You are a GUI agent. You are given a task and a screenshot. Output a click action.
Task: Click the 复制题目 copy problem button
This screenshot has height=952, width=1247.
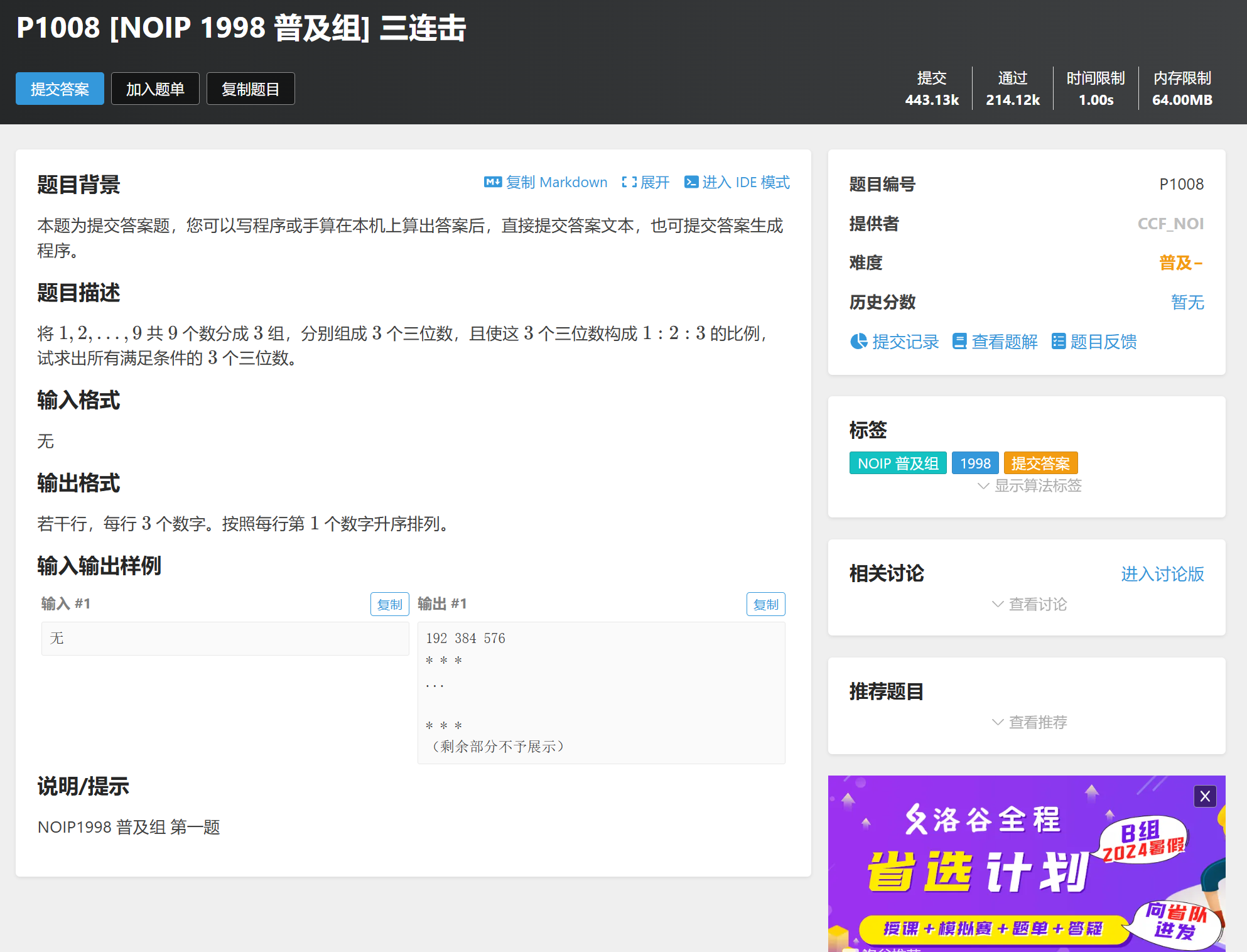251,89
